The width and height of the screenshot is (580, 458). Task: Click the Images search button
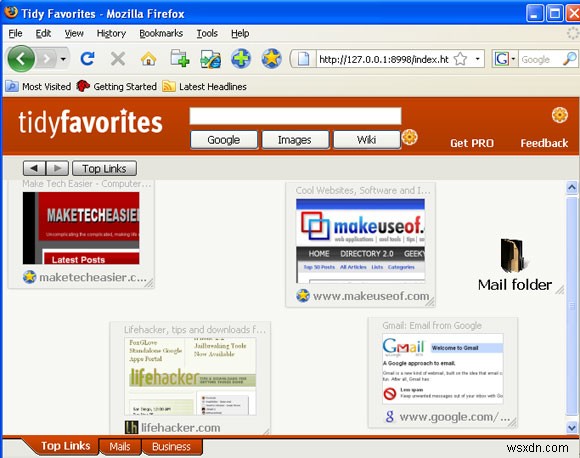295,140
